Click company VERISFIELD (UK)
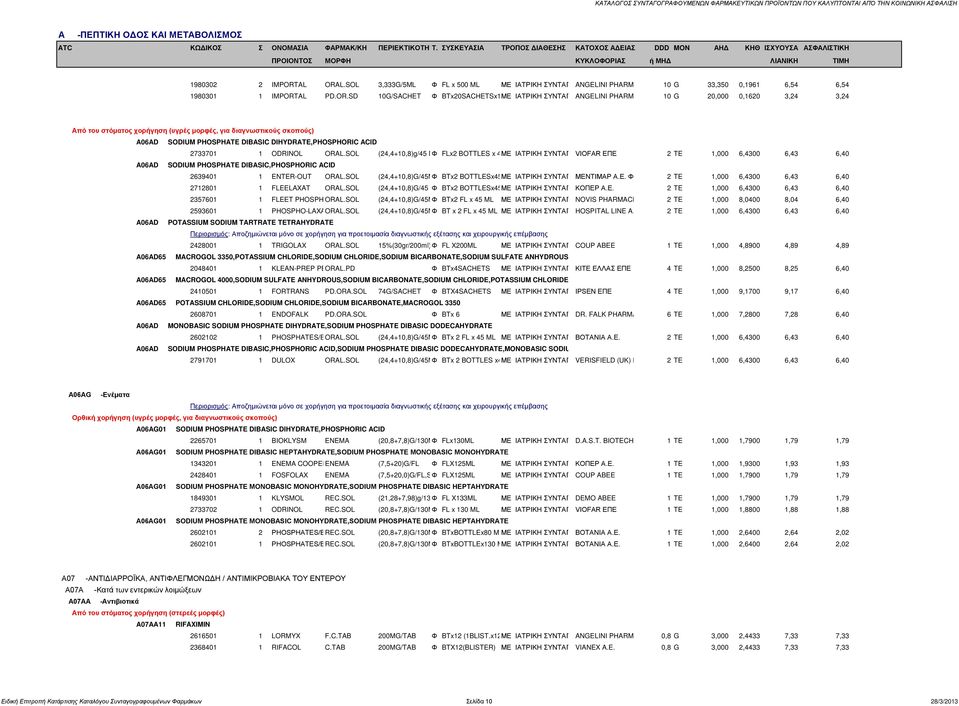The height and width of the screenshot is (706, 959). pyautogui.click(x=604, y=360)
